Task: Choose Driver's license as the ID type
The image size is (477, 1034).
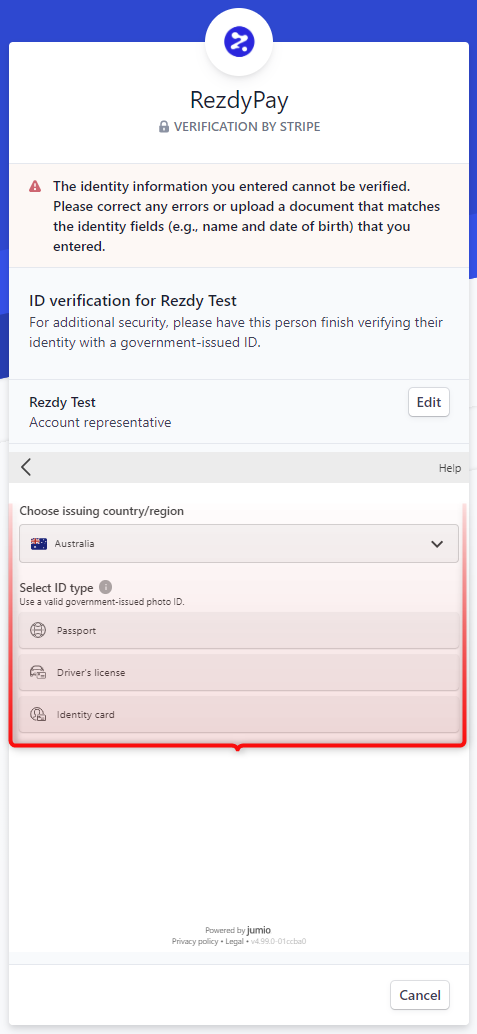Action: coord(239,673)
